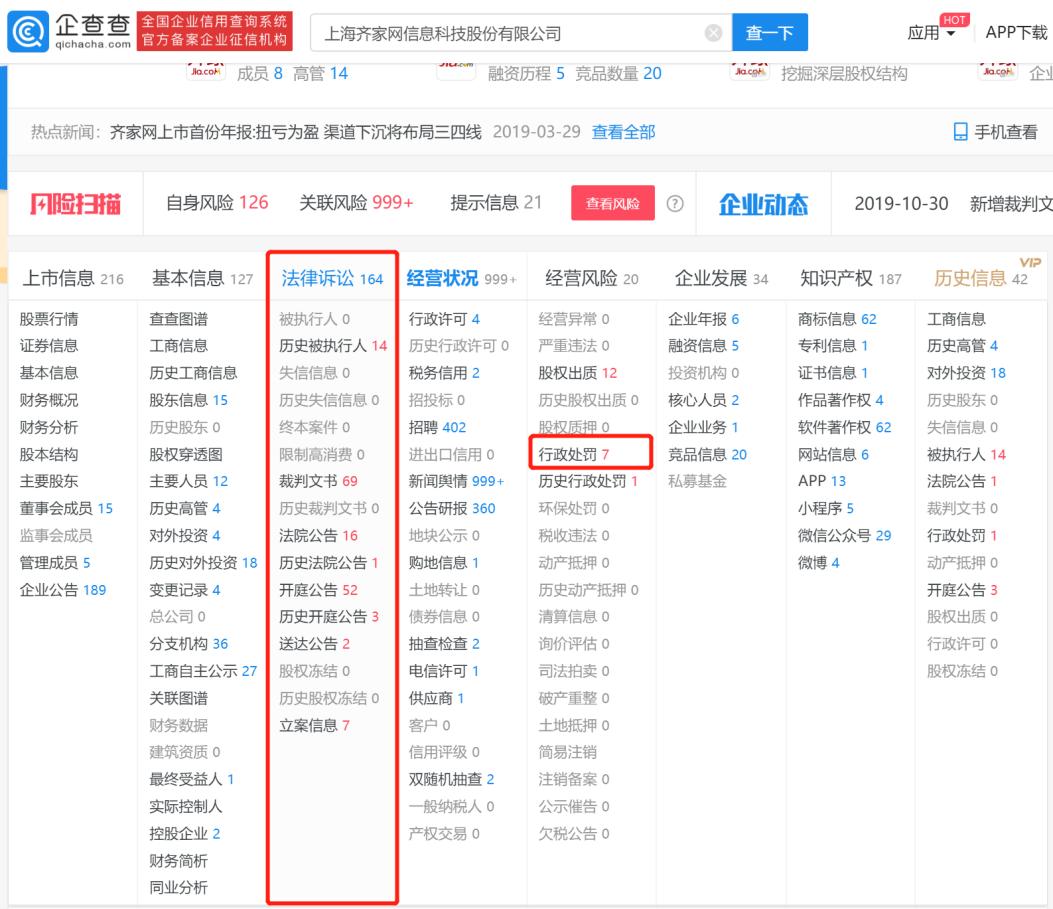Click the 手机查看 phone icon
This screenshot has width=1053, height=909.
tap(962, 131)
